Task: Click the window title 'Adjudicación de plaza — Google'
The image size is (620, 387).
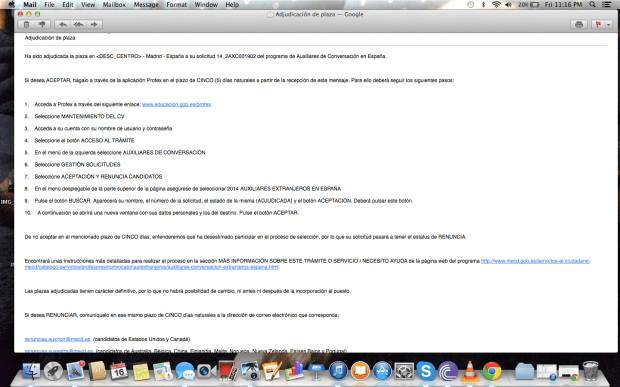Action: point(319,14)
